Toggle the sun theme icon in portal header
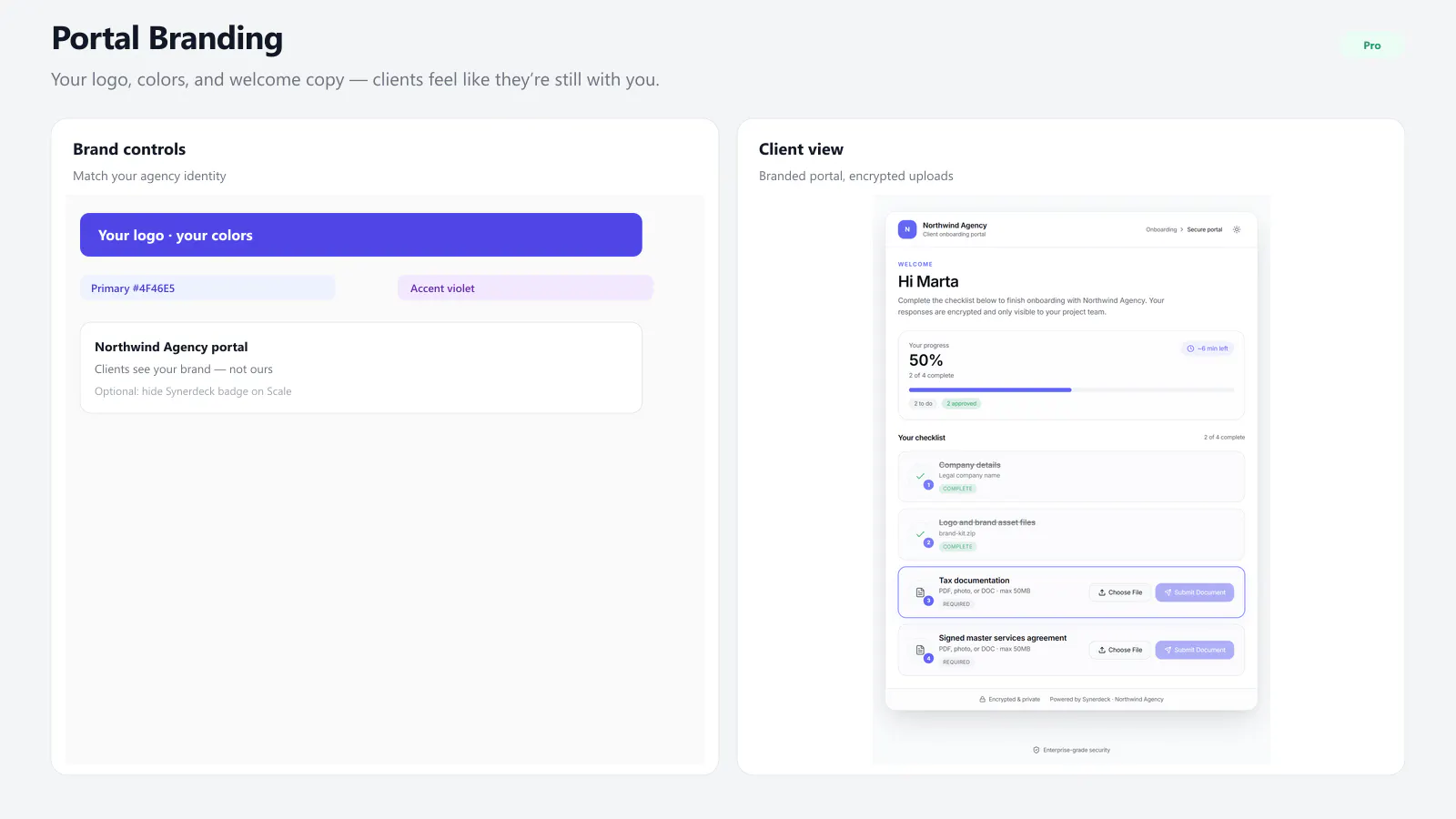The width and height of the screenshot is (1456, 819). coord(1237,229)
